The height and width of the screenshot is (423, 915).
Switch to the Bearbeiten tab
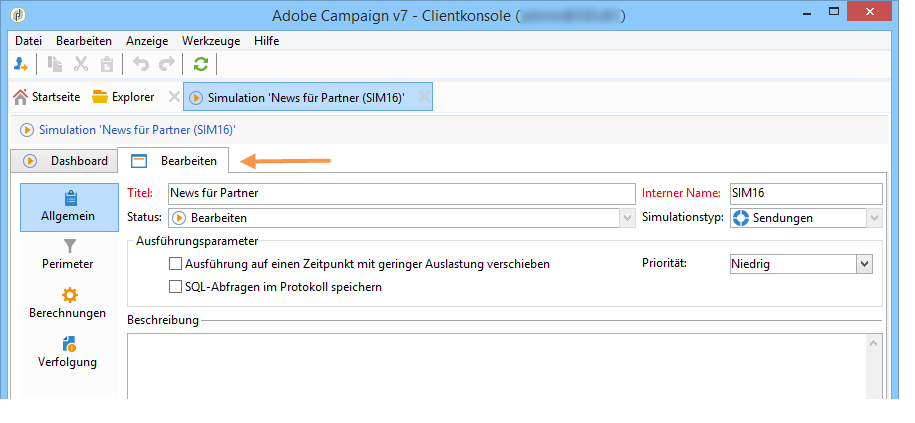pos(173,161)
